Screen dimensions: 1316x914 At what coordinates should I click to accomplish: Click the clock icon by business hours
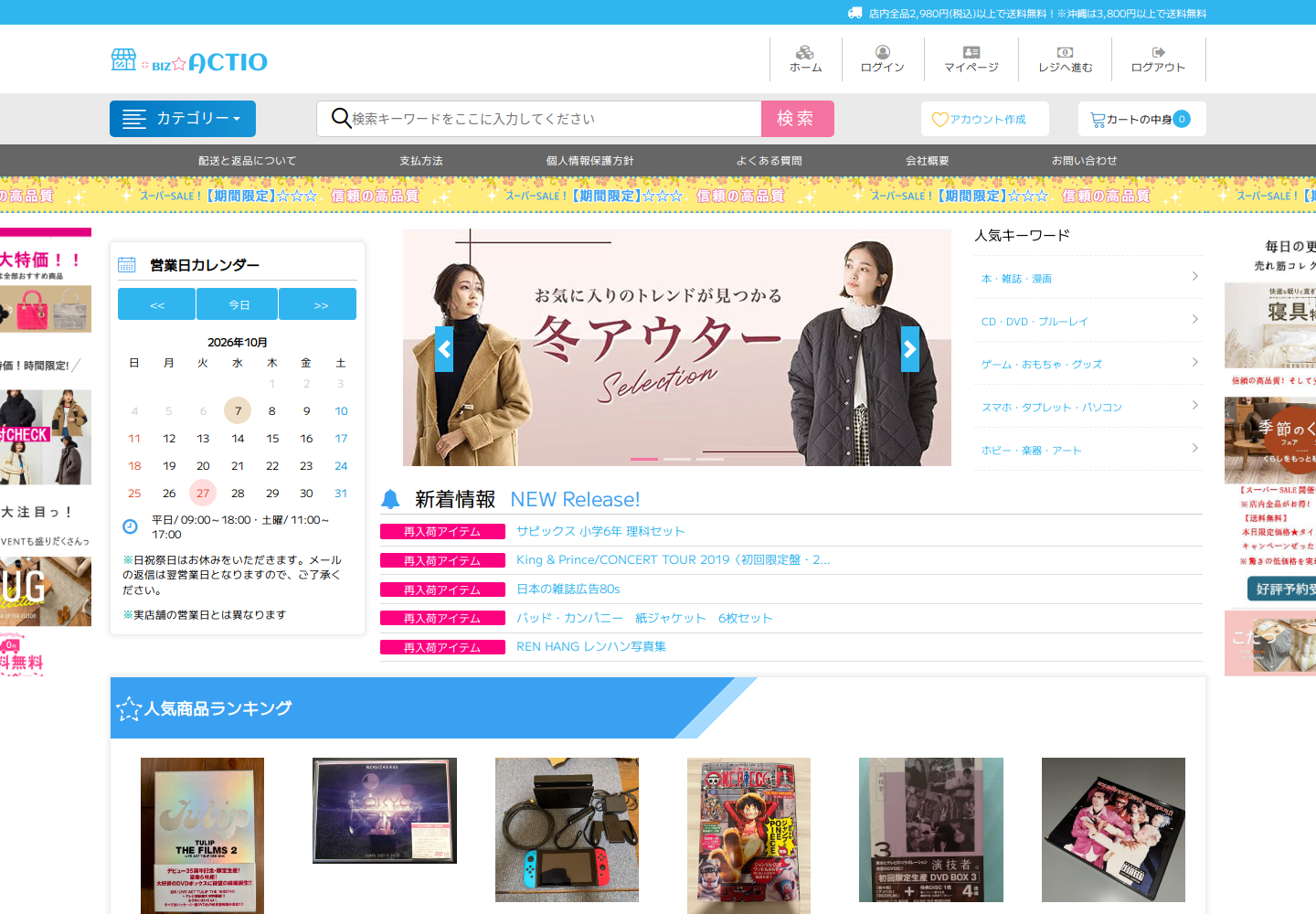(131, 526)
